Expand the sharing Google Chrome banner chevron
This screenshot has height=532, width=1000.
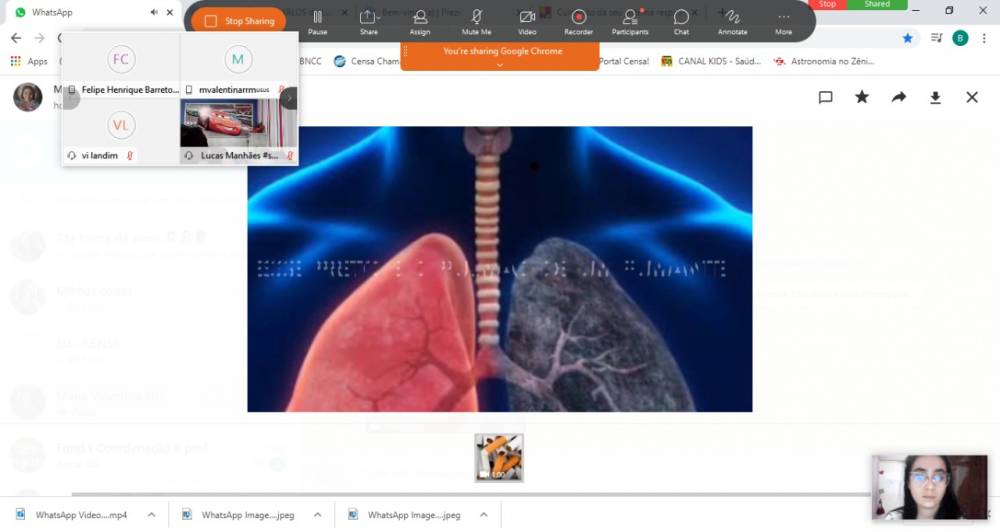500,64
